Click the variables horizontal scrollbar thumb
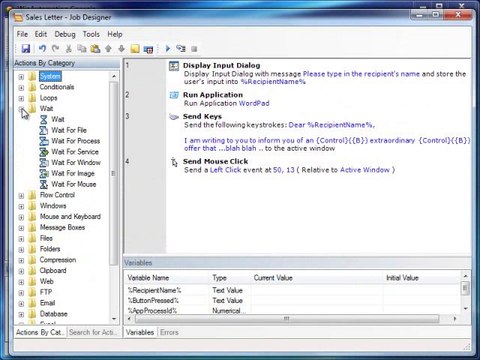 tap(287, 319)
